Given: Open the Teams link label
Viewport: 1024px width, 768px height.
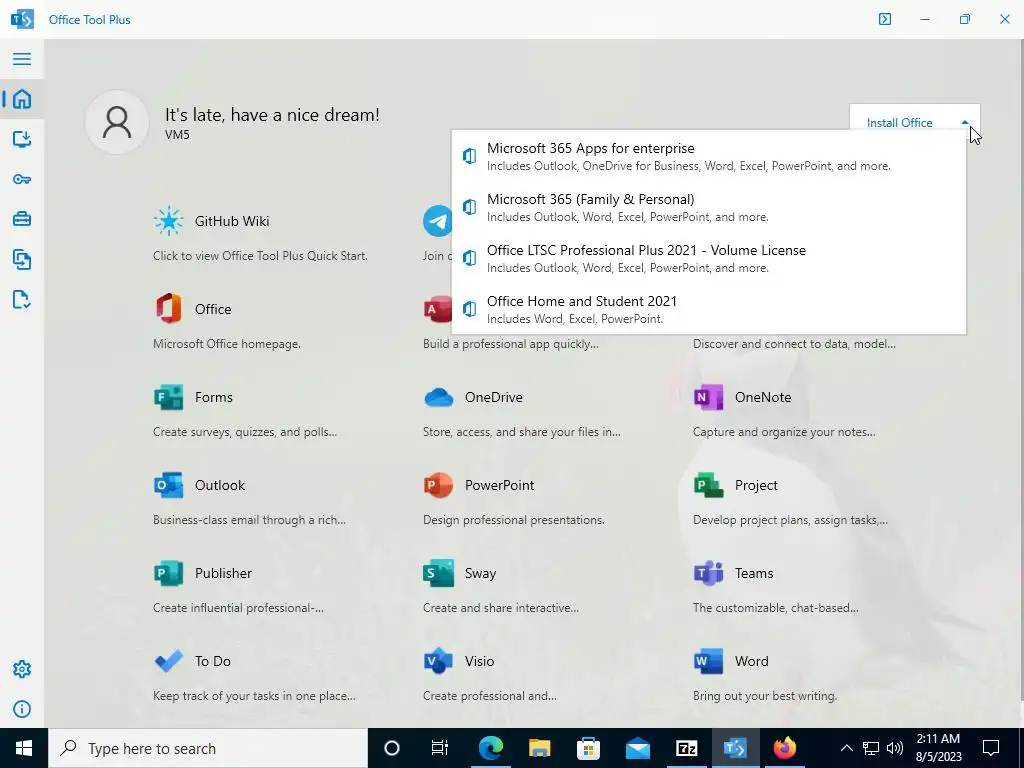Looking at the screenshot, I should pos(754,573).
